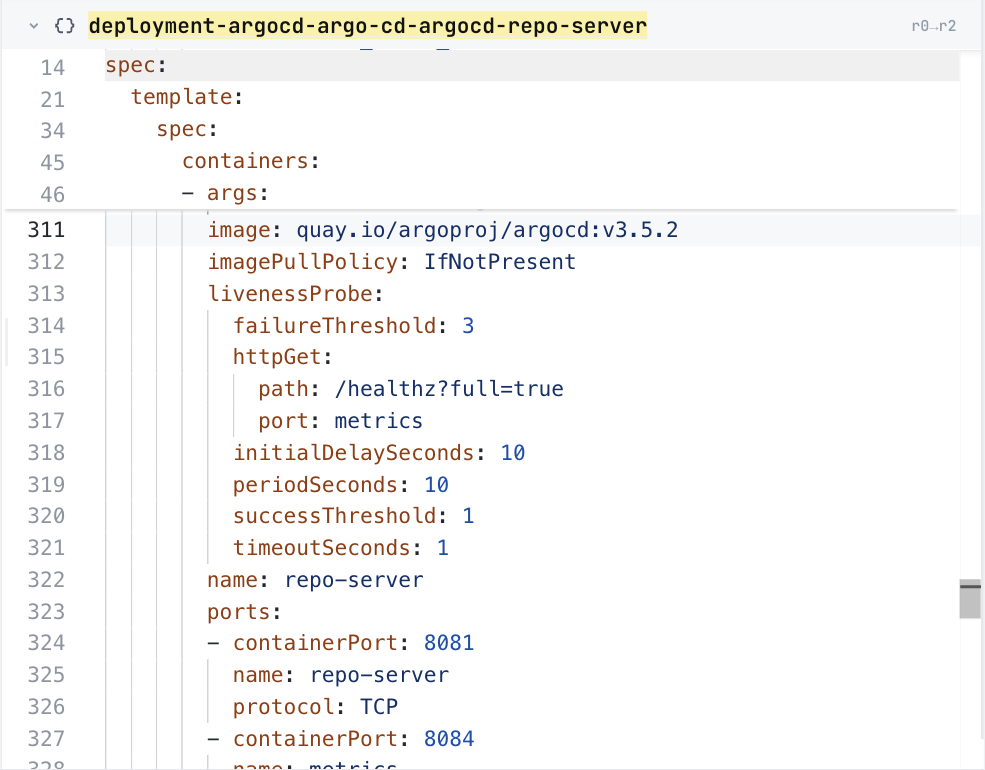Screen dimensions: 985x770
Task: Jump to sticky 'spec:' line 34
Action: [187, 129]
